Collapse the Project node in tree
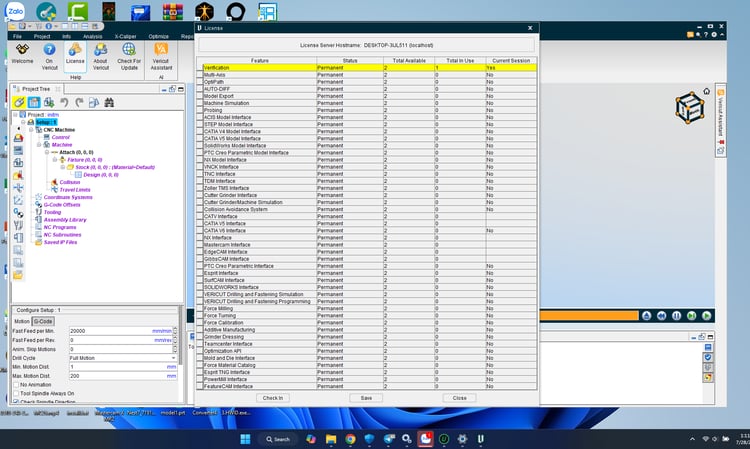 (x=15, y=115)
